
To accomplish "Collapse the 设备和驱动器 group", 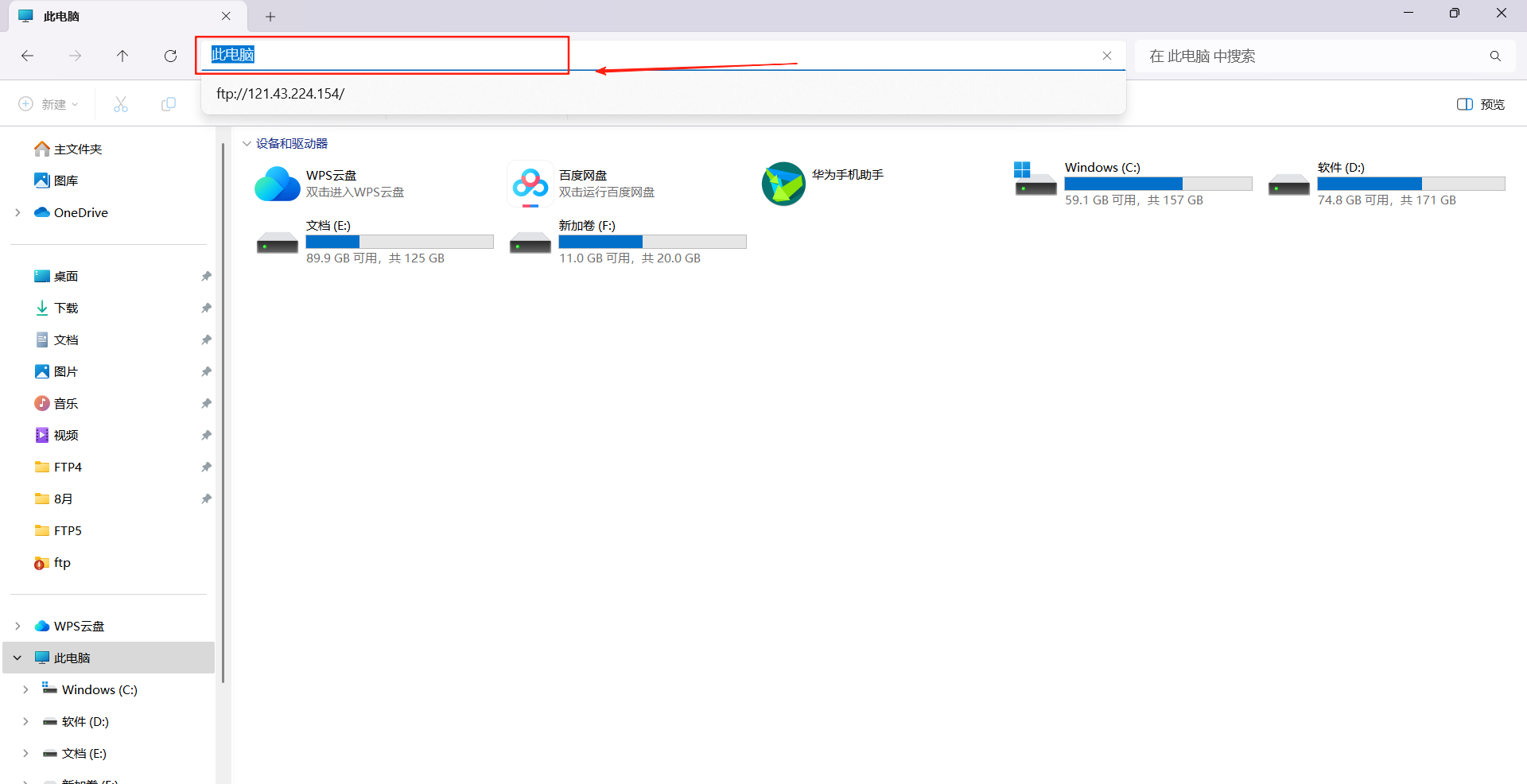I will [247, 144].
